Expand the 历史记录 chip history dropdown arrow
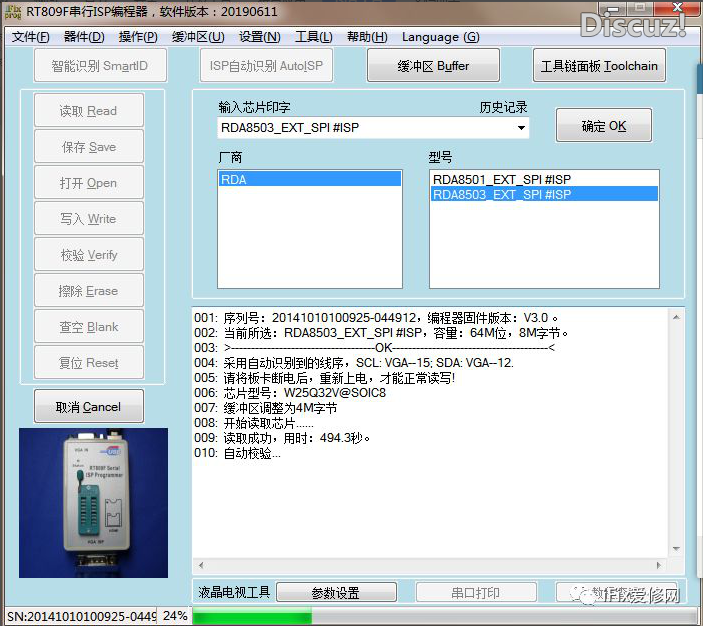Viewport: 703px width, 626px height. tap(521, 128)
